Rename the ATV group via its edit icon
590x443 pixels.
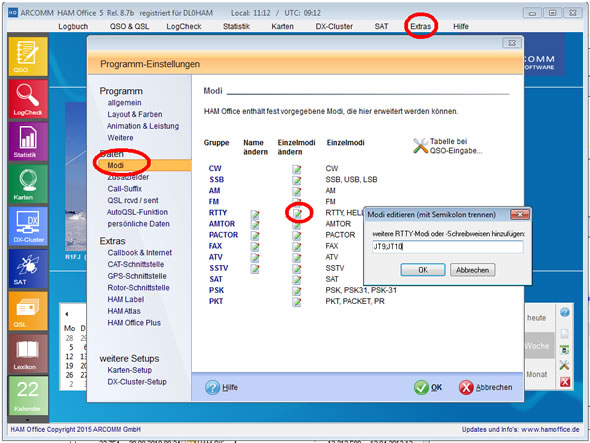point(255,257)
